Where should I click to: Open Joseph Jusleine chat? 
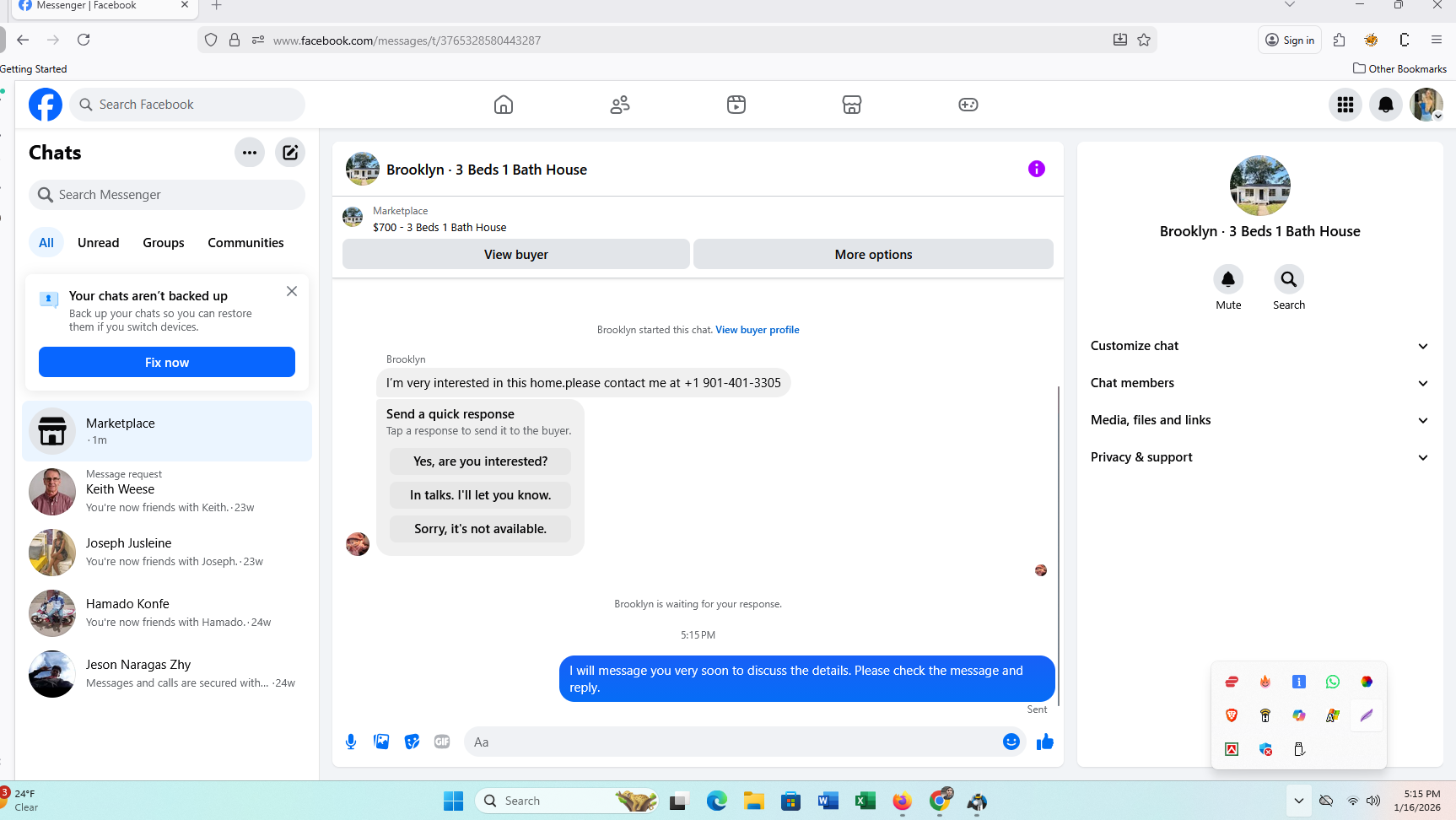(167, 553)
